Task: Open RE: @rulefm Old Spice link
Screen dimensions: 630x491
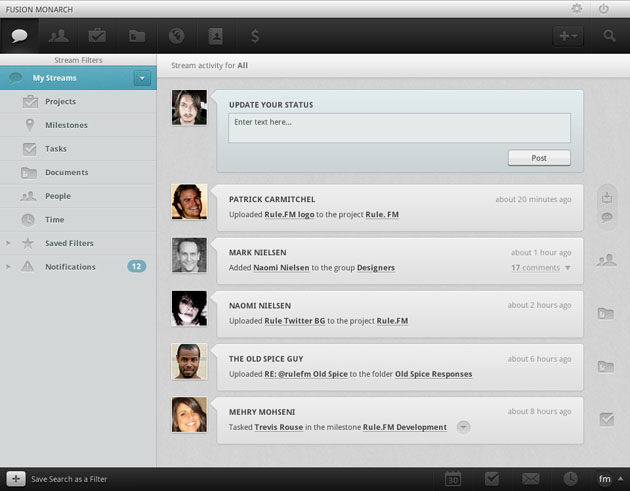Action: [306, 374]
